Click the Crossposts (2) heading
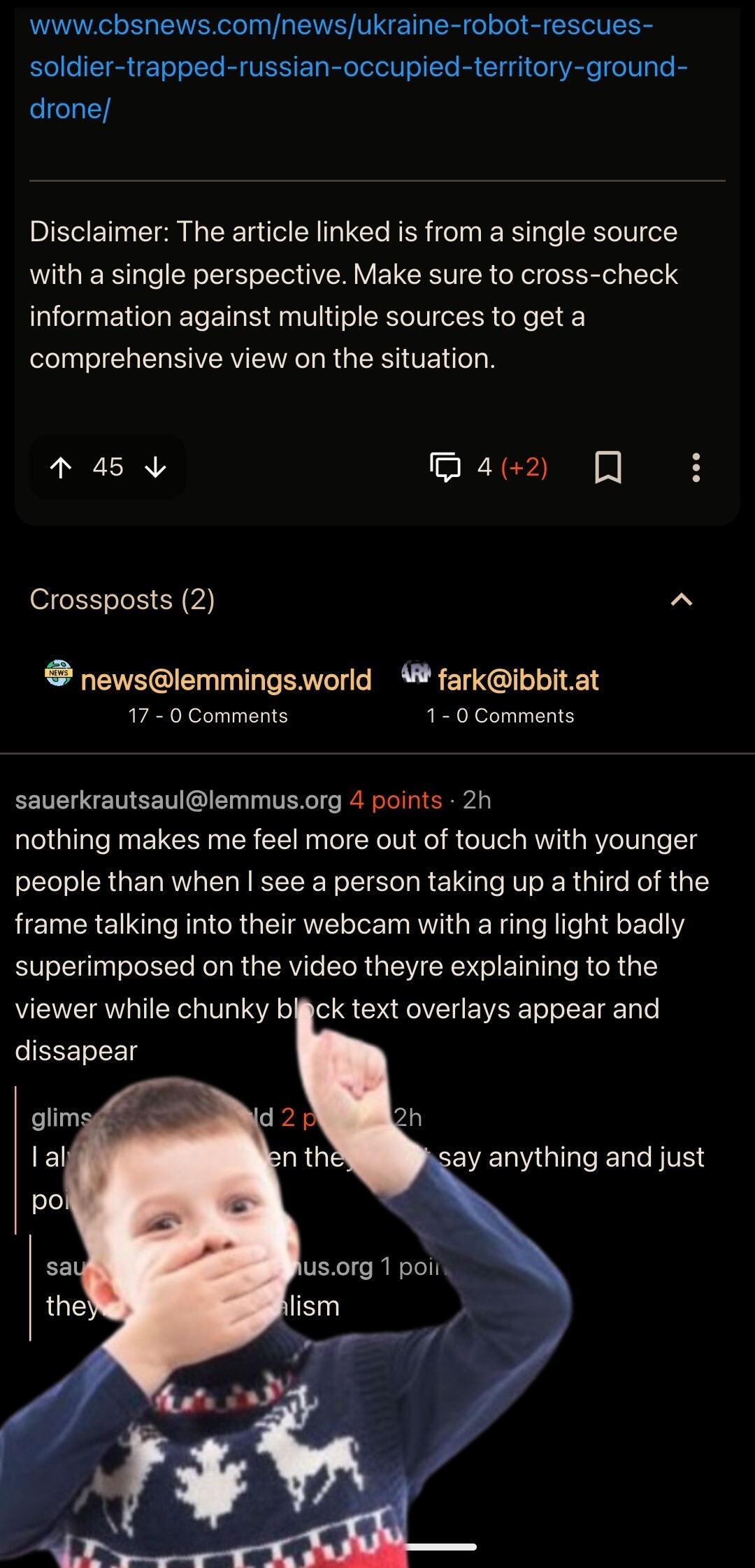 click(122, 599)
